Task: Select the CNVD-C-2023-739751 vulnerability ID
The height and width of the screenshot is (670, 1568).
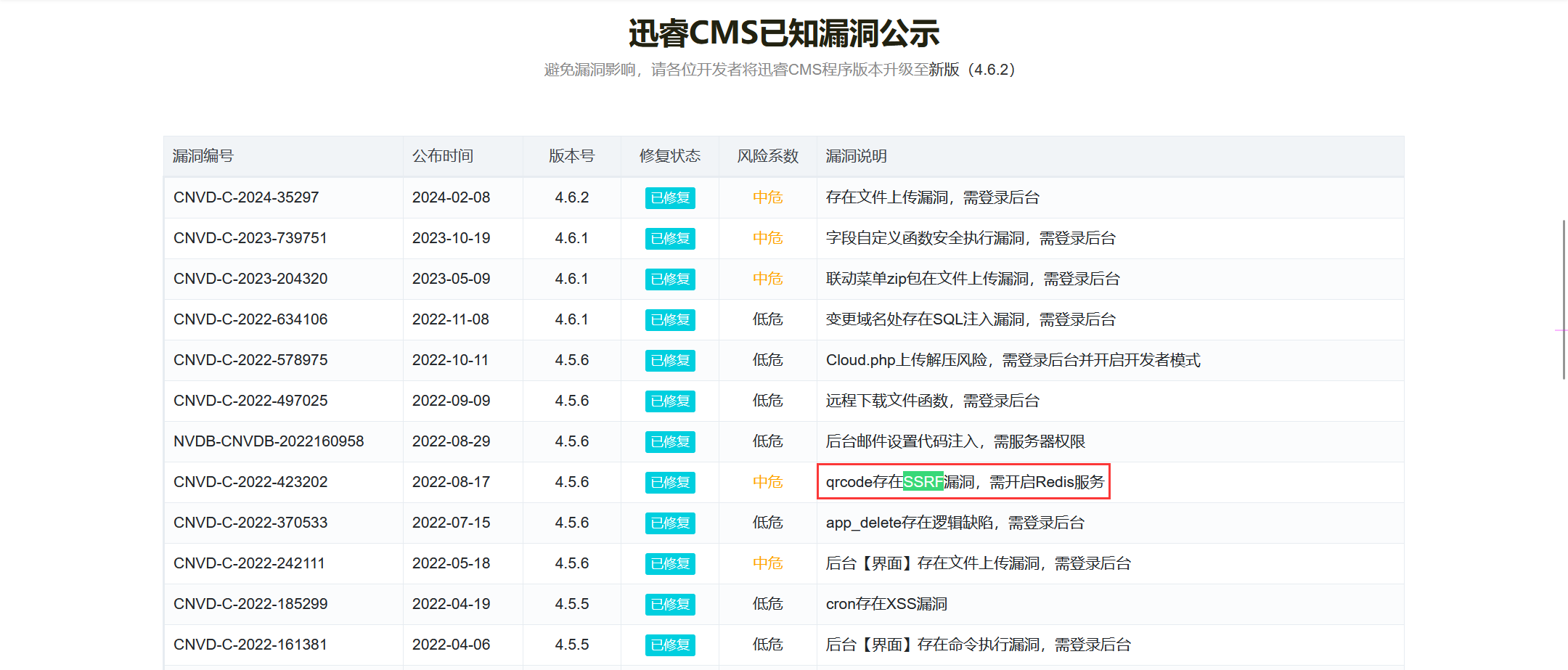Action: coord(250,238)
